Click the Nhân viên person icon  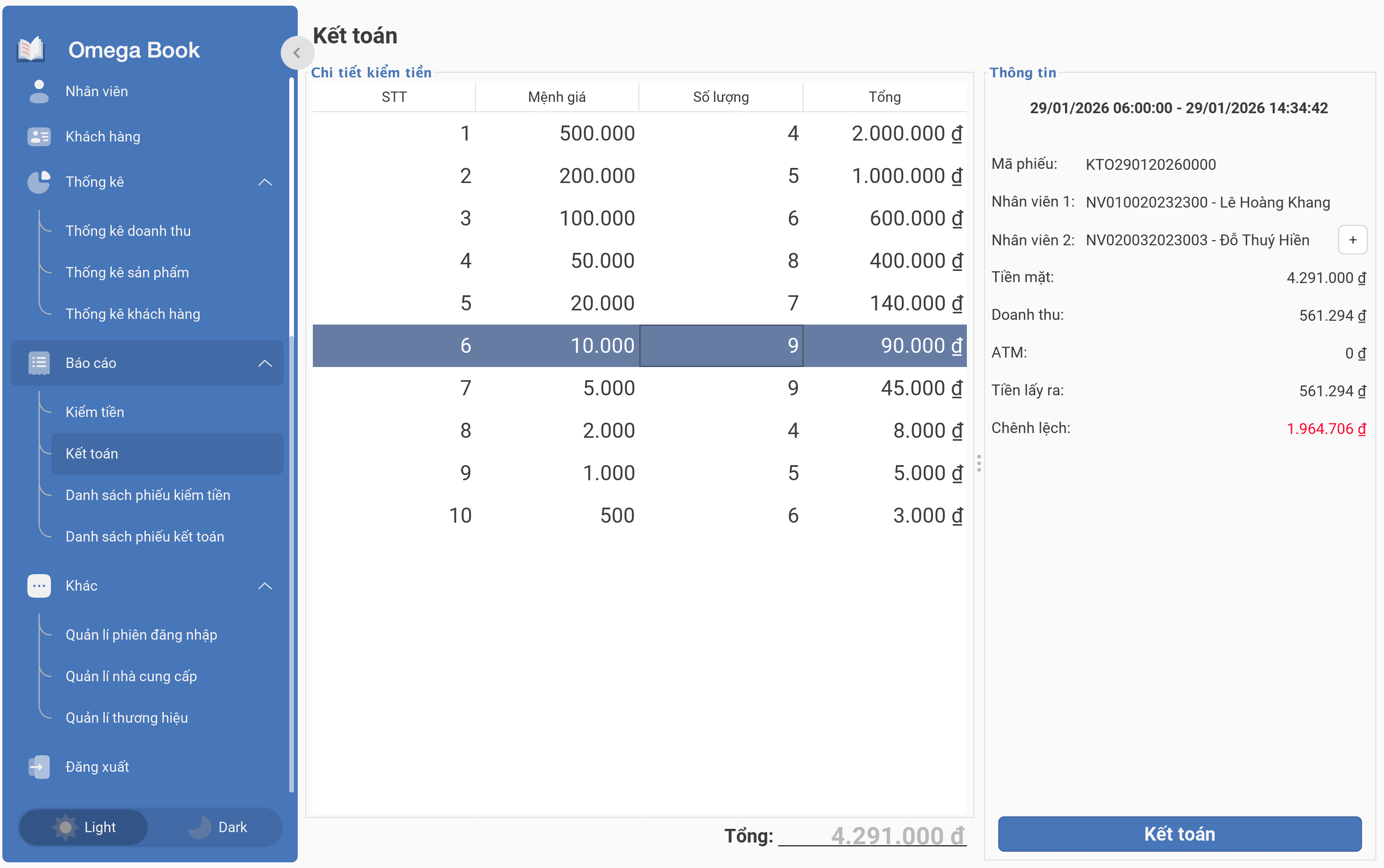pos(39,91)
